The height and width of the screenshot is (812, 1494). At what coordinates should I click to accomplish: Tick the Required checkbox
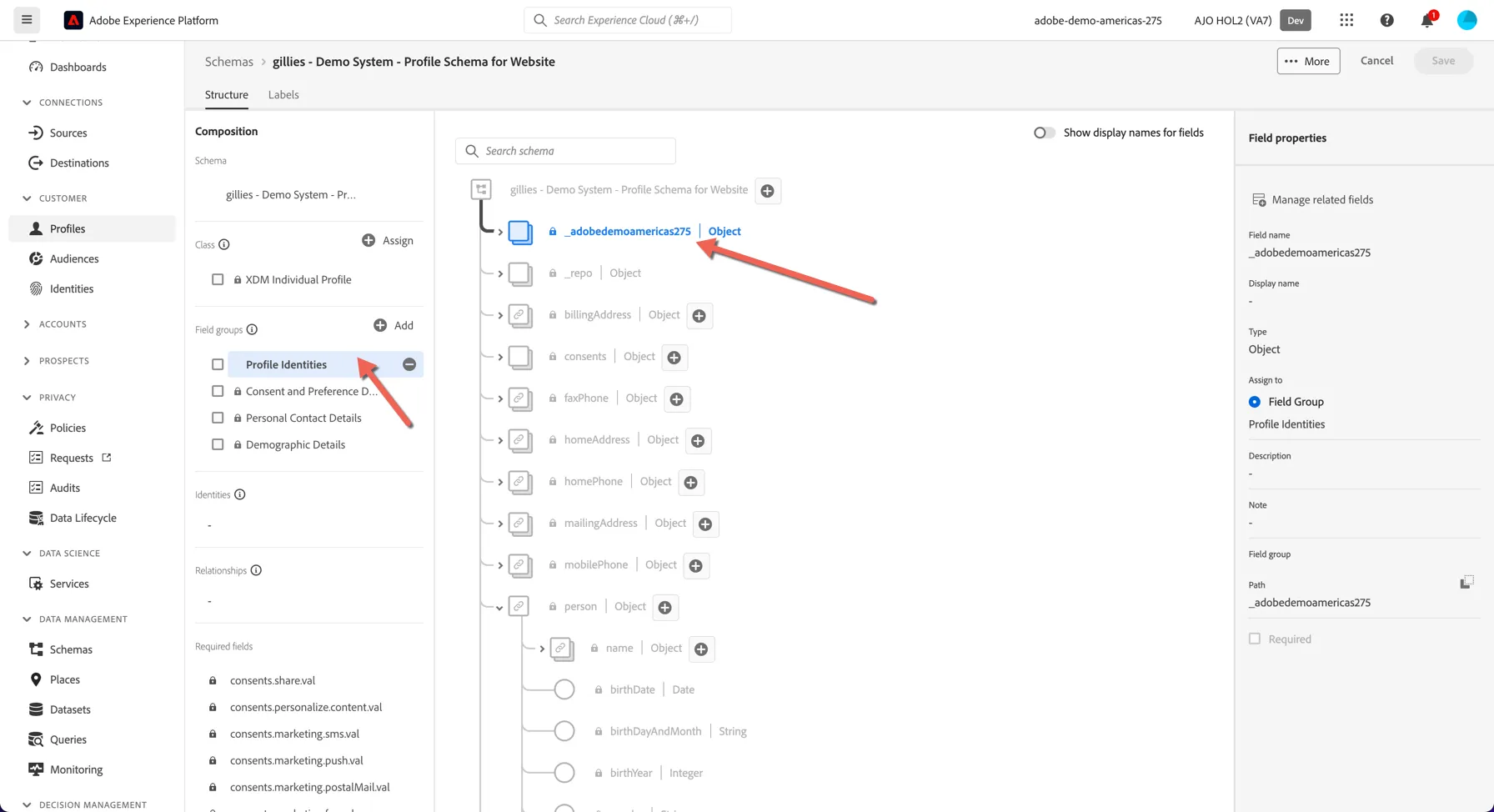1255,639
